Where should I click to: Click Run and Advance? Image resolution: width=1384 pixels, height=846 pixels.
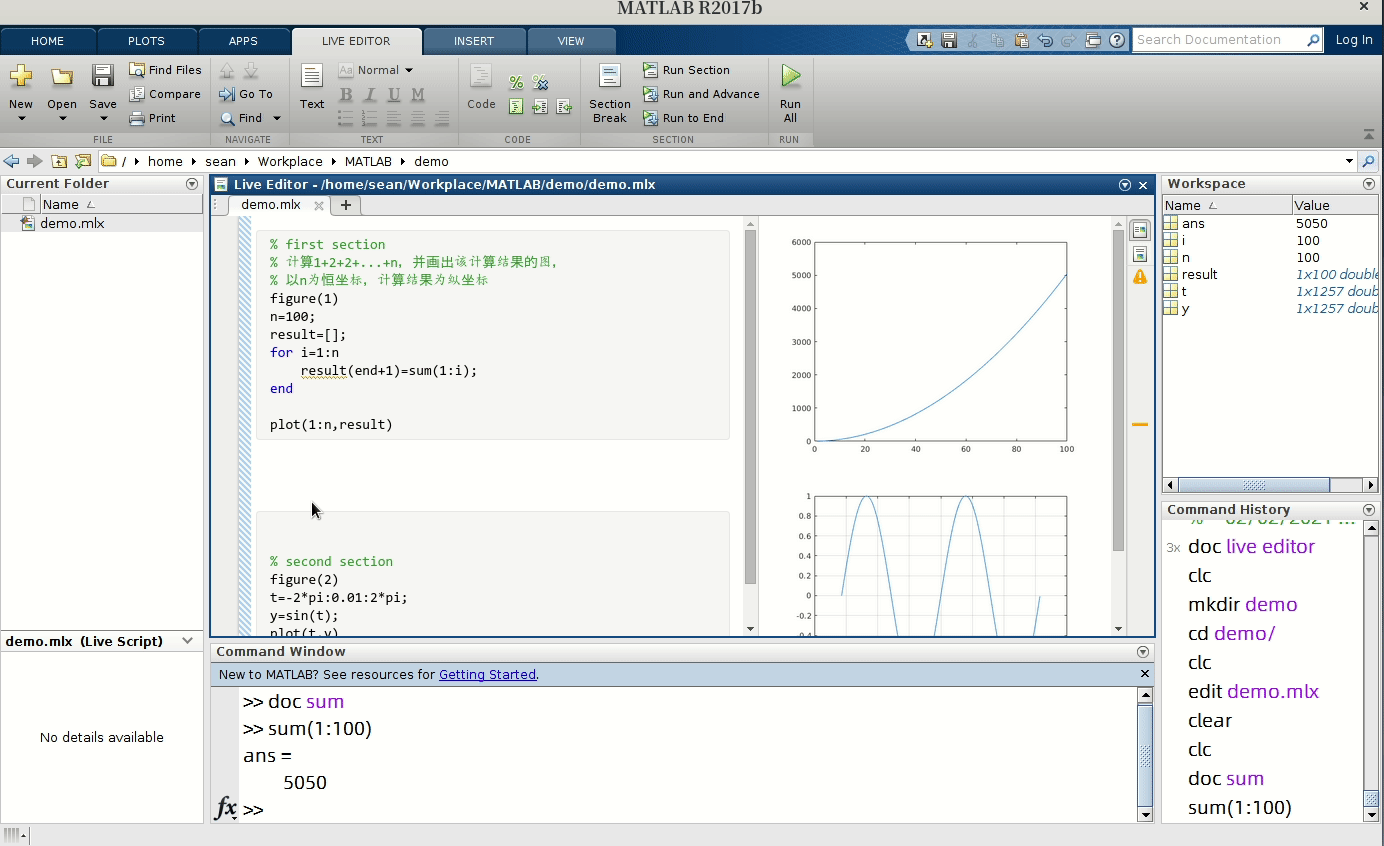(x=701, y=94)
